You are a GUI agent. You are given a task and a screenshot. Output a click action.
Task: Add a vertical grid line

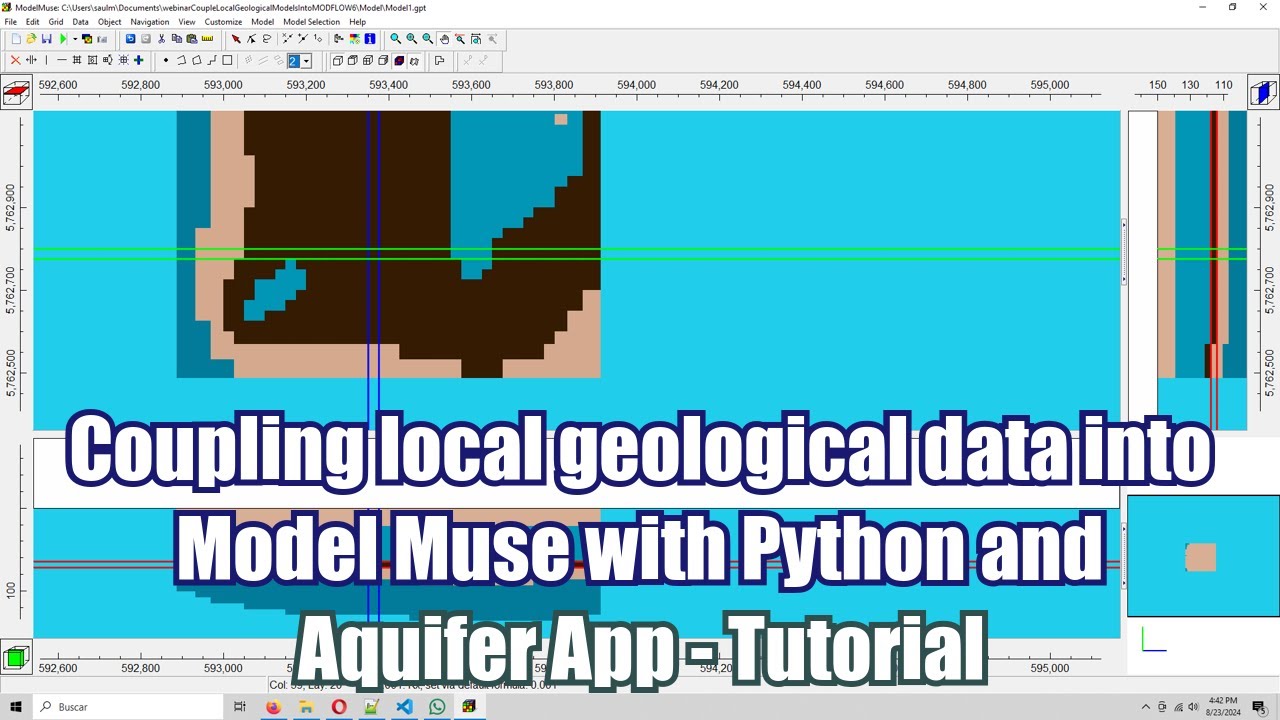pyautogui.click(x=46, y=60)
